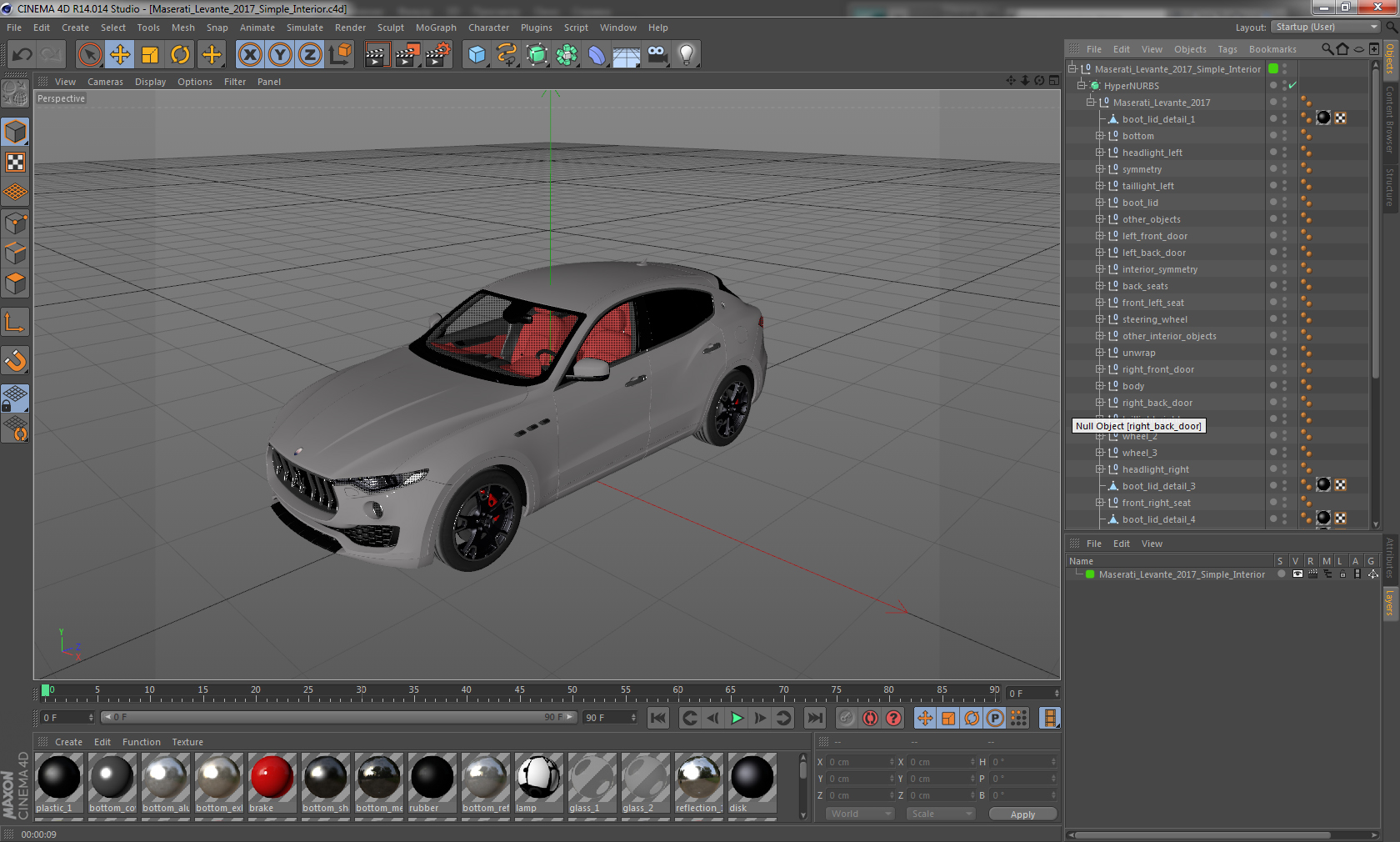Select the left_front_door tree item
Image resolution: width=1400 pixels, height=842 pixels.
(x=1154, y=236)
